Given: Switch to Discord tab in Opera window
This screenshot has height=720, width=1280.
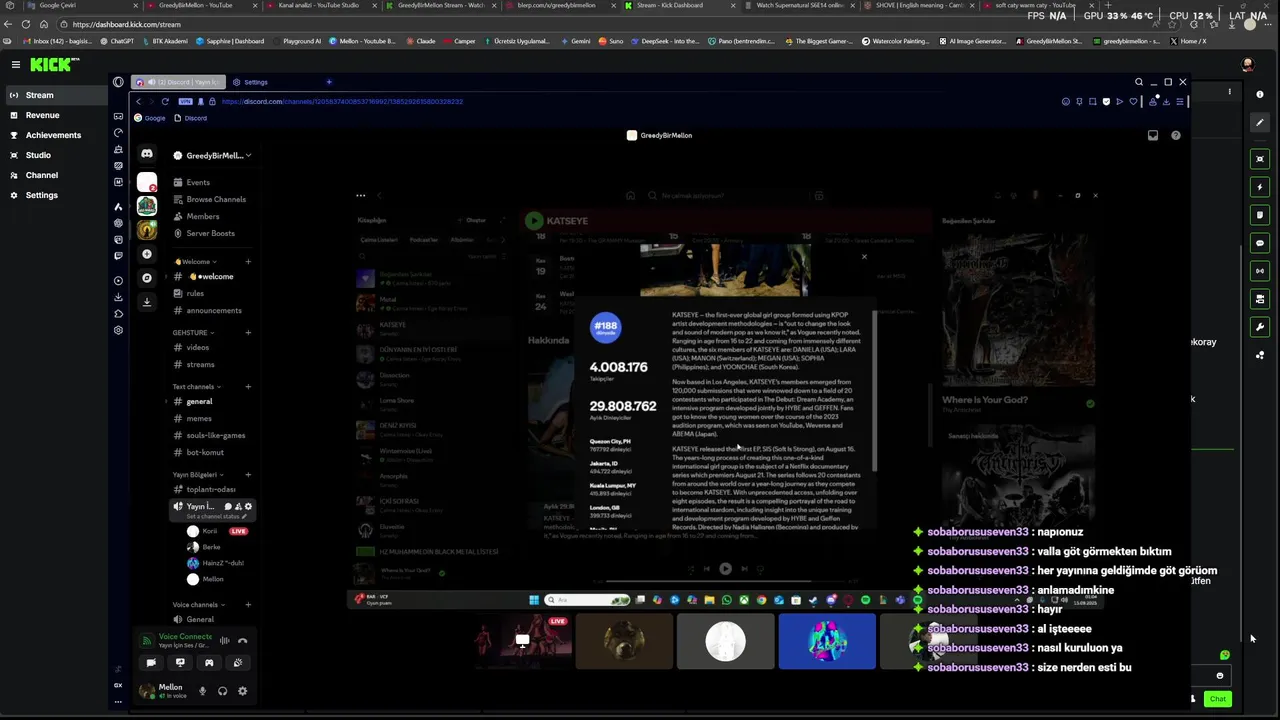Looking at the screenshot, I should [x=177, y=82].
